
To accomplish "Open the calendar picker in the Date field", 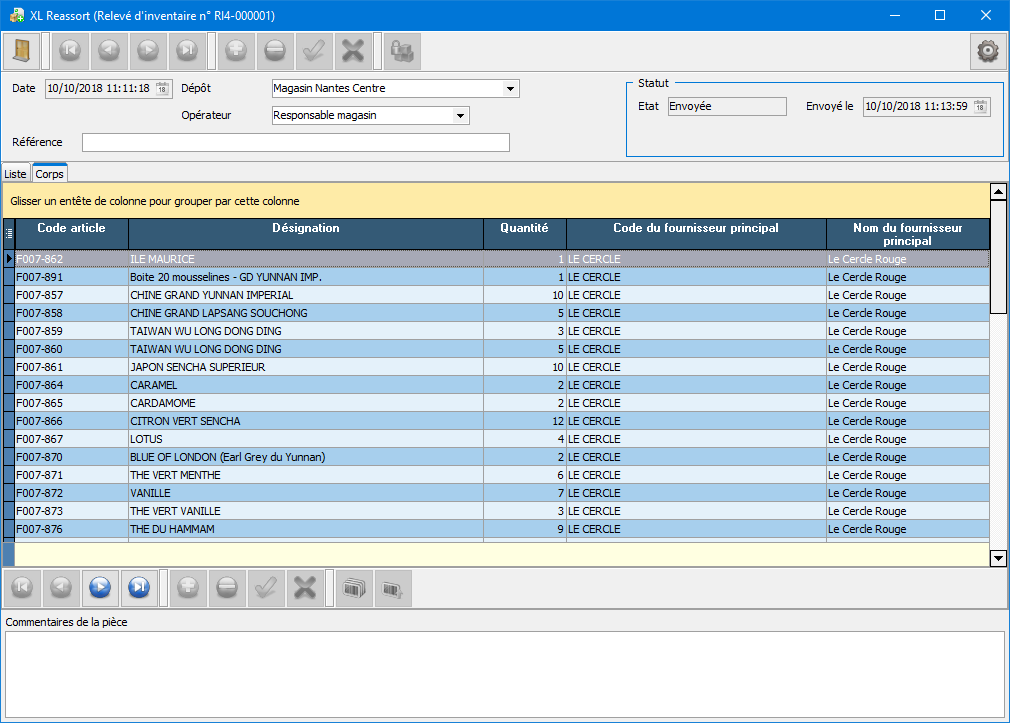I will tap(163, 88).
